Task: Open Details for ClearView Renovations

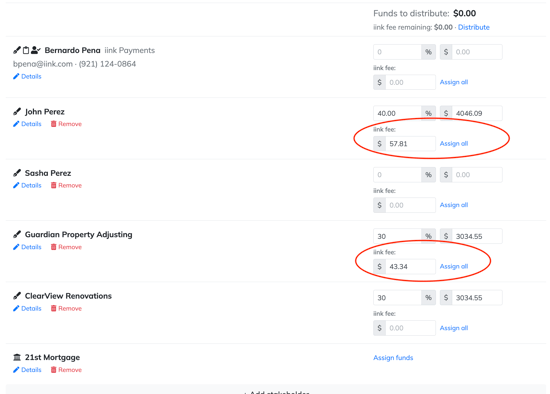Action: 27,308
